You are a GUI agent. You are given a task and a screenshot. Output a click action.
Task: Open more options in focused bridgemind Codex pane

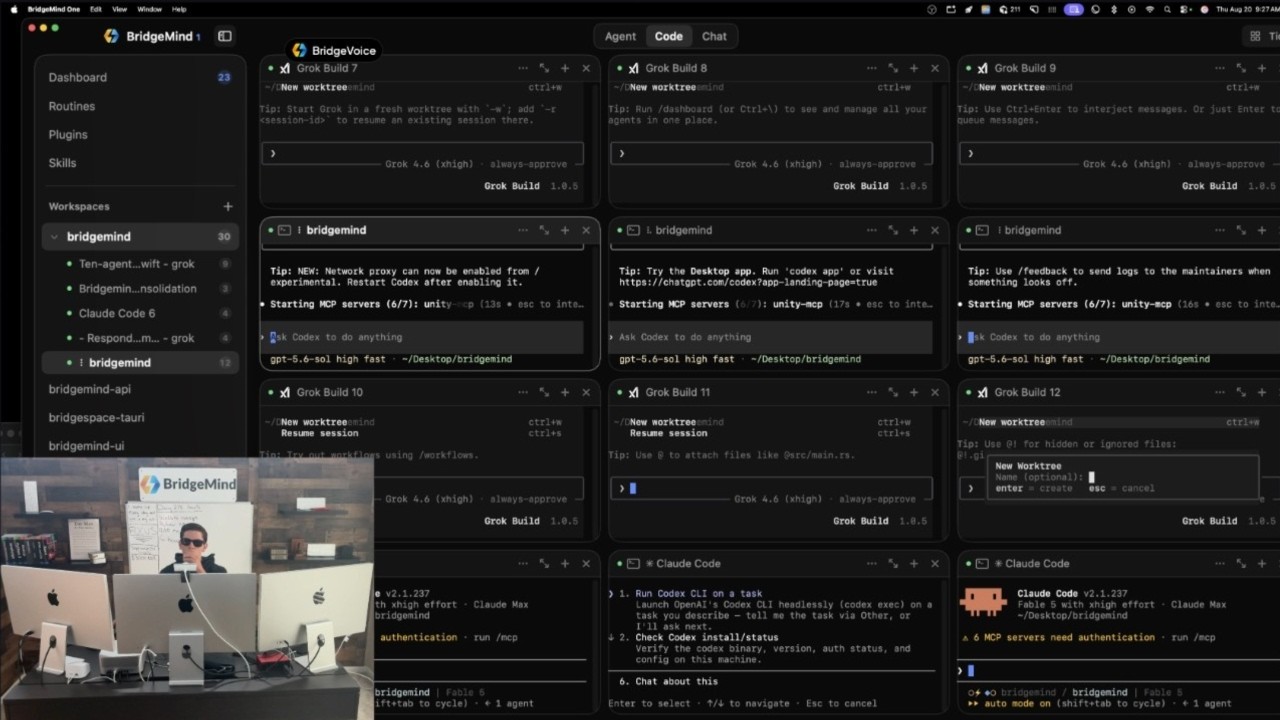522,230
